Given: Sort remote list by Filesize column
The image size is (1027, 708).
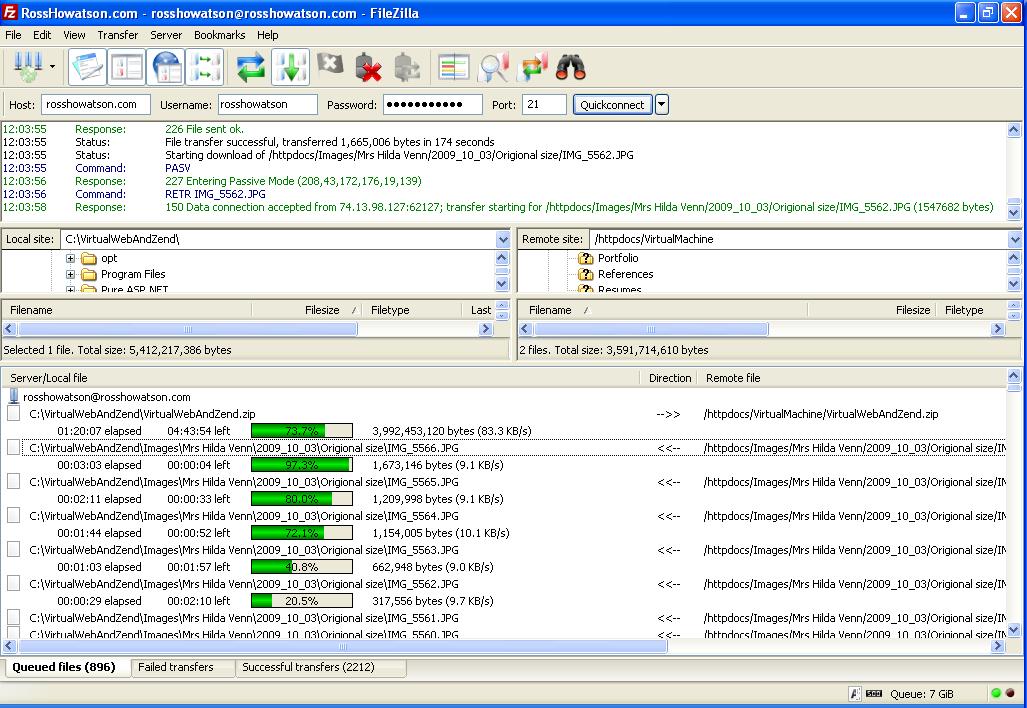Looking at the screenshot, I should coord(872,310).
